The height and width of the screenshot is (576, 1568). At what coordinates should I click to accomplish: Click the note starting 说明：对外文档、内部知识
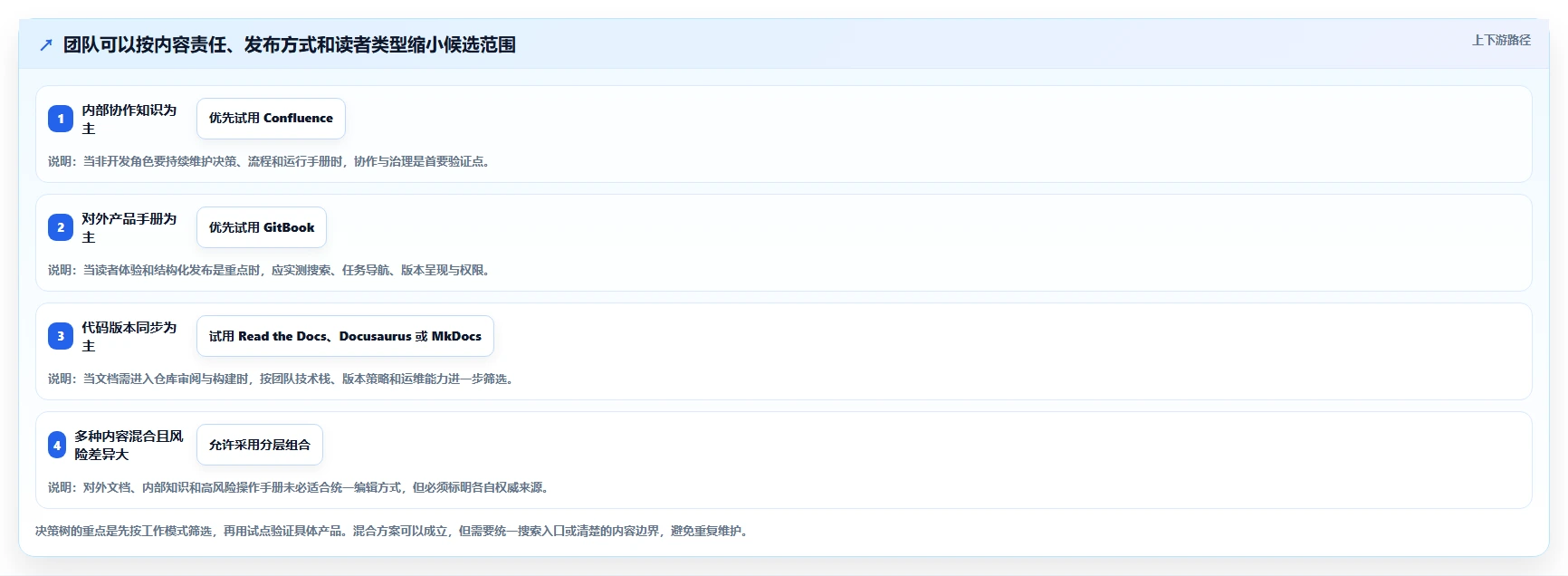pos(301,487)
